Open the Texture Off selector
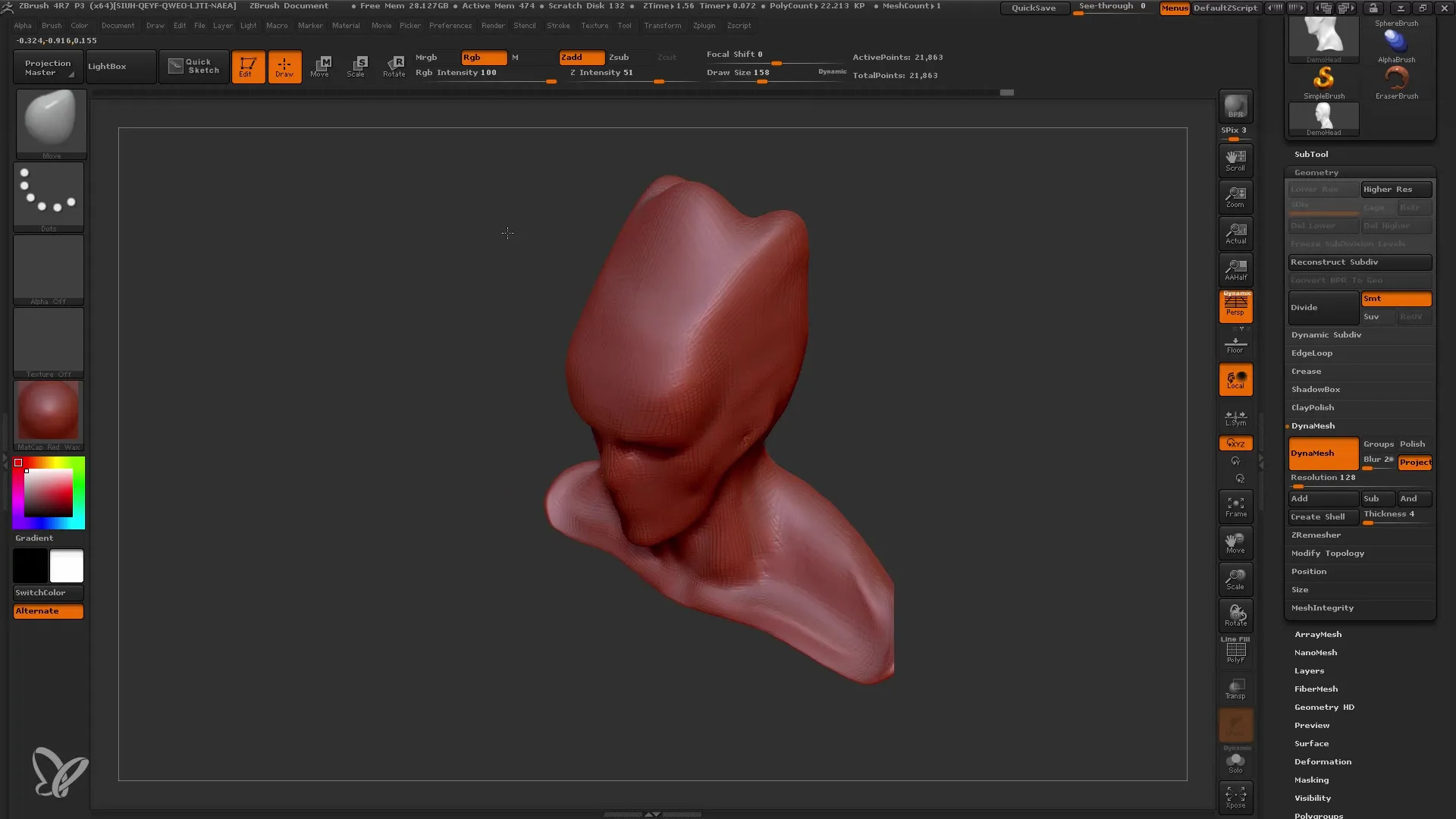Screen dimensions: 1456x819 click(49, 343)
